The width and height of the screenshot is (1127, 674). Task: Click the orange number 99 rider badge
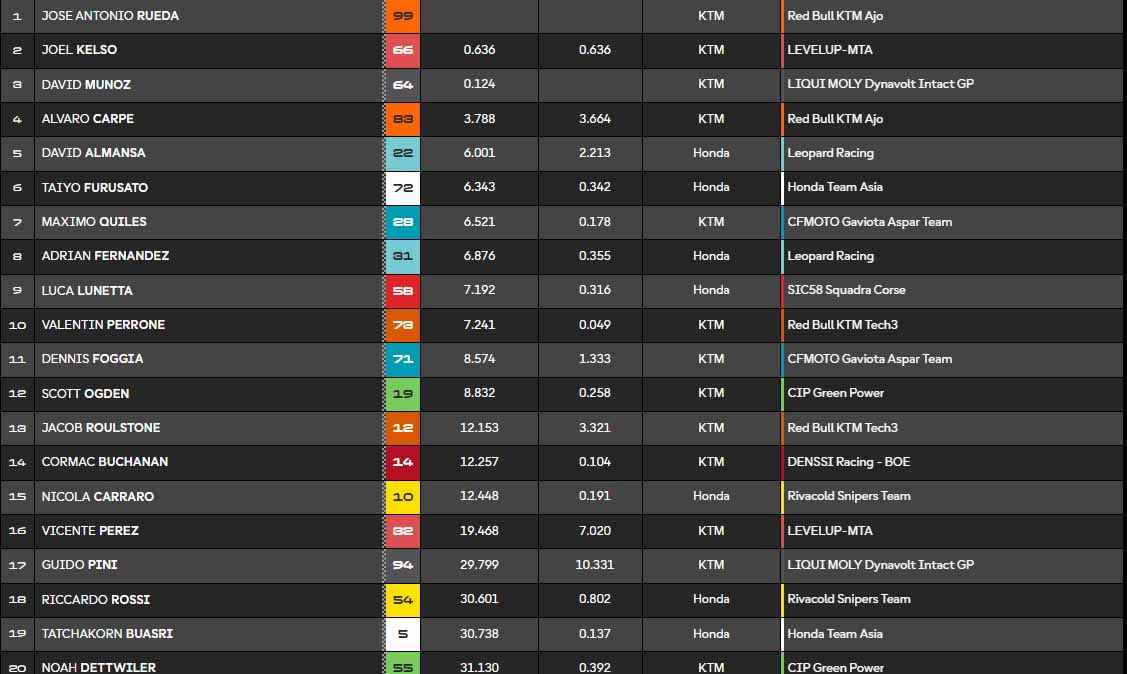[403, 16]
